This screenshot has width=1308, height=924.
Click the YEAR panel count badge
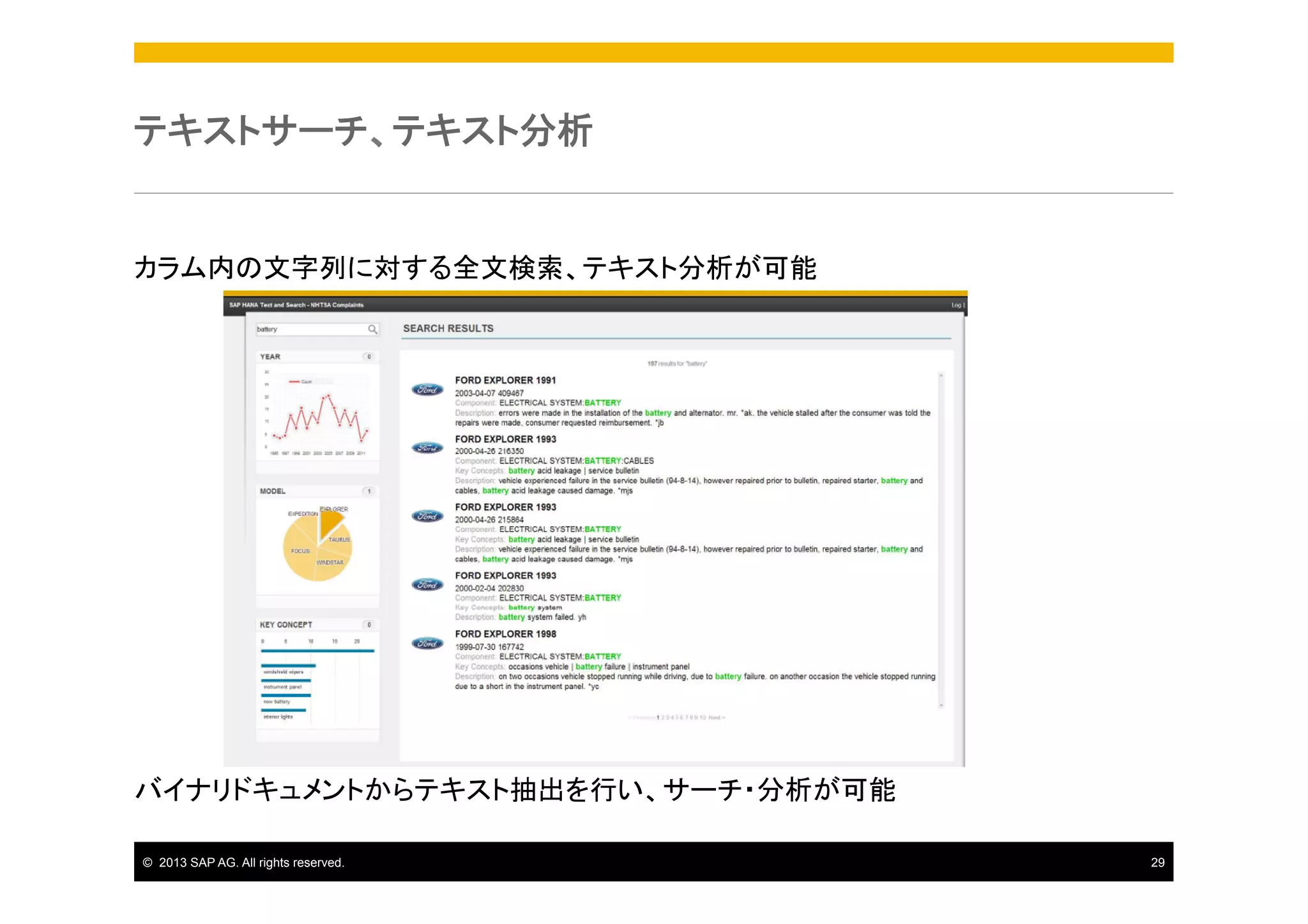tap(369, 357)
